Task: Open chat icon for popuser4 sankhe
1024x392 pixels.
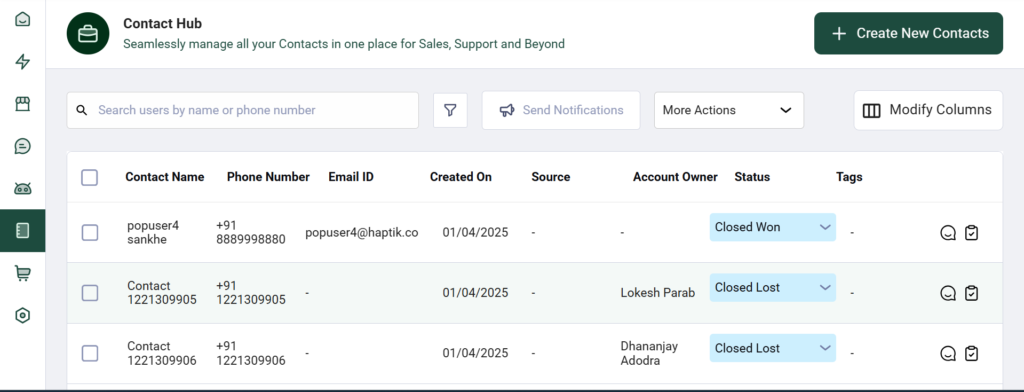Action: (948, 233)
